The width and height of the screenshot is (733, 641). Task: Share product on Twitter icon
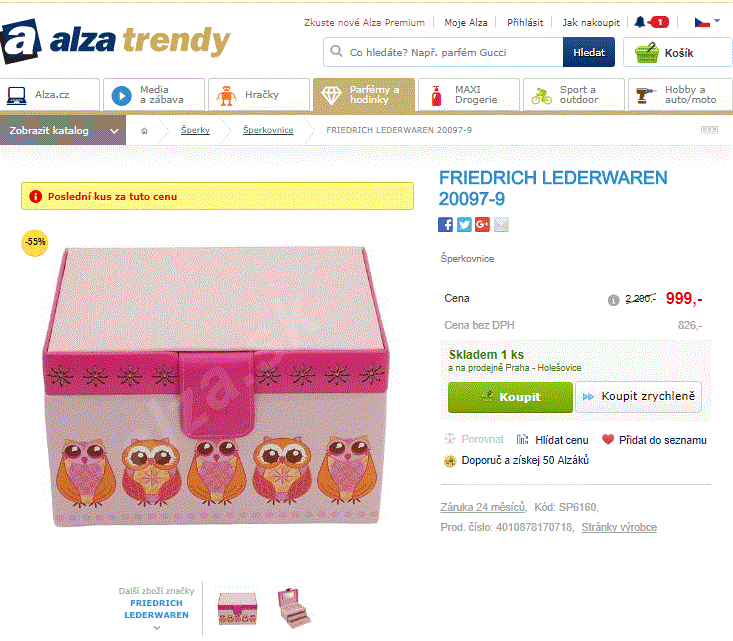point(464,225)
